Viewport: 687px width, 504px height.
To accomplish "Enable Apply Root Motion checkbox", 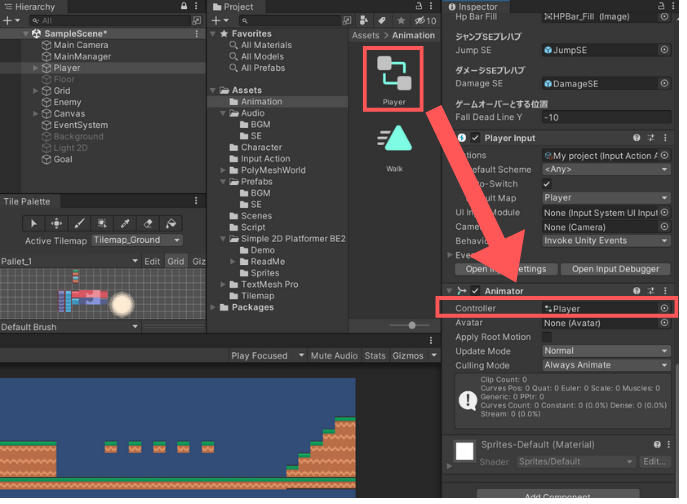I will (547, 337).
